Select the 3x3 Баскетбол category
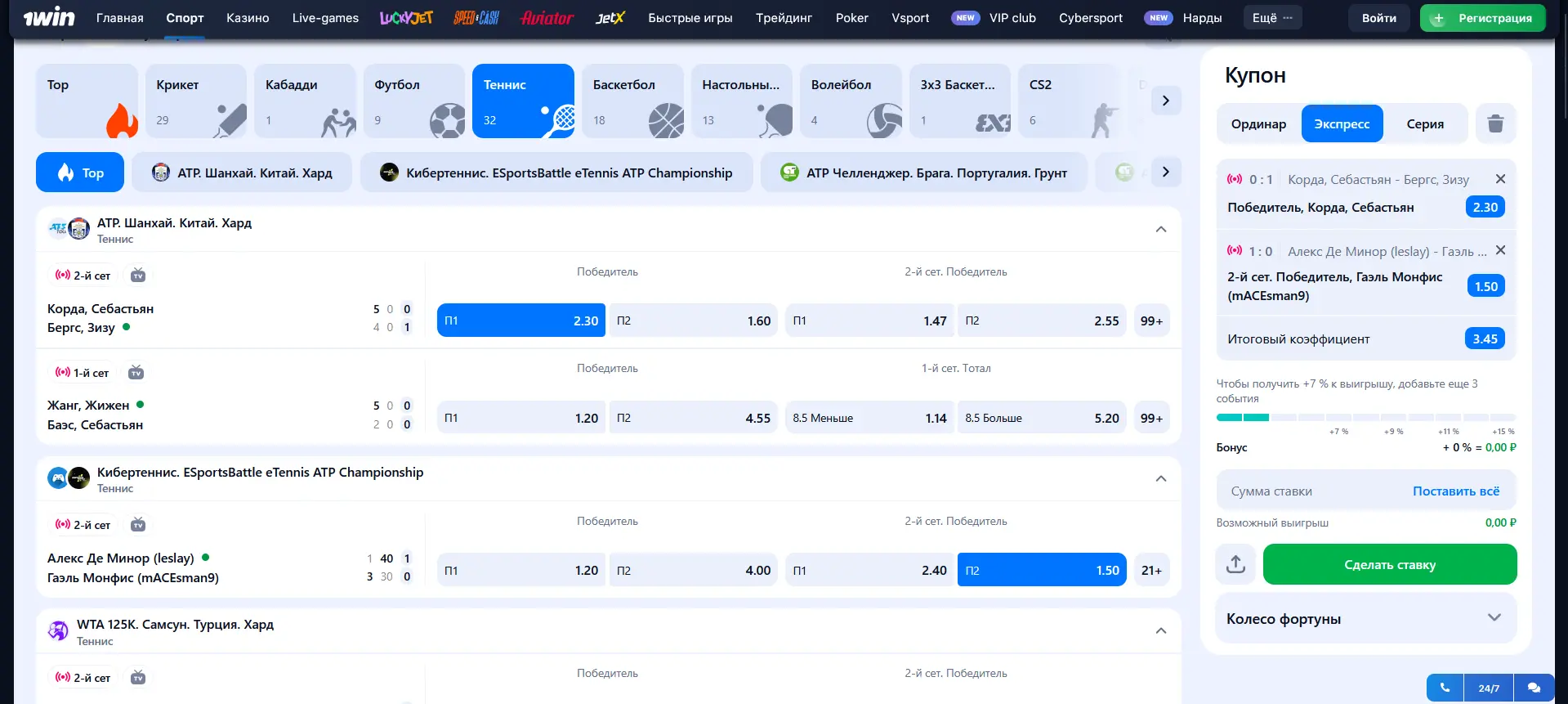The width and height of the screenshot is (1568, 704). coord(960,101)
